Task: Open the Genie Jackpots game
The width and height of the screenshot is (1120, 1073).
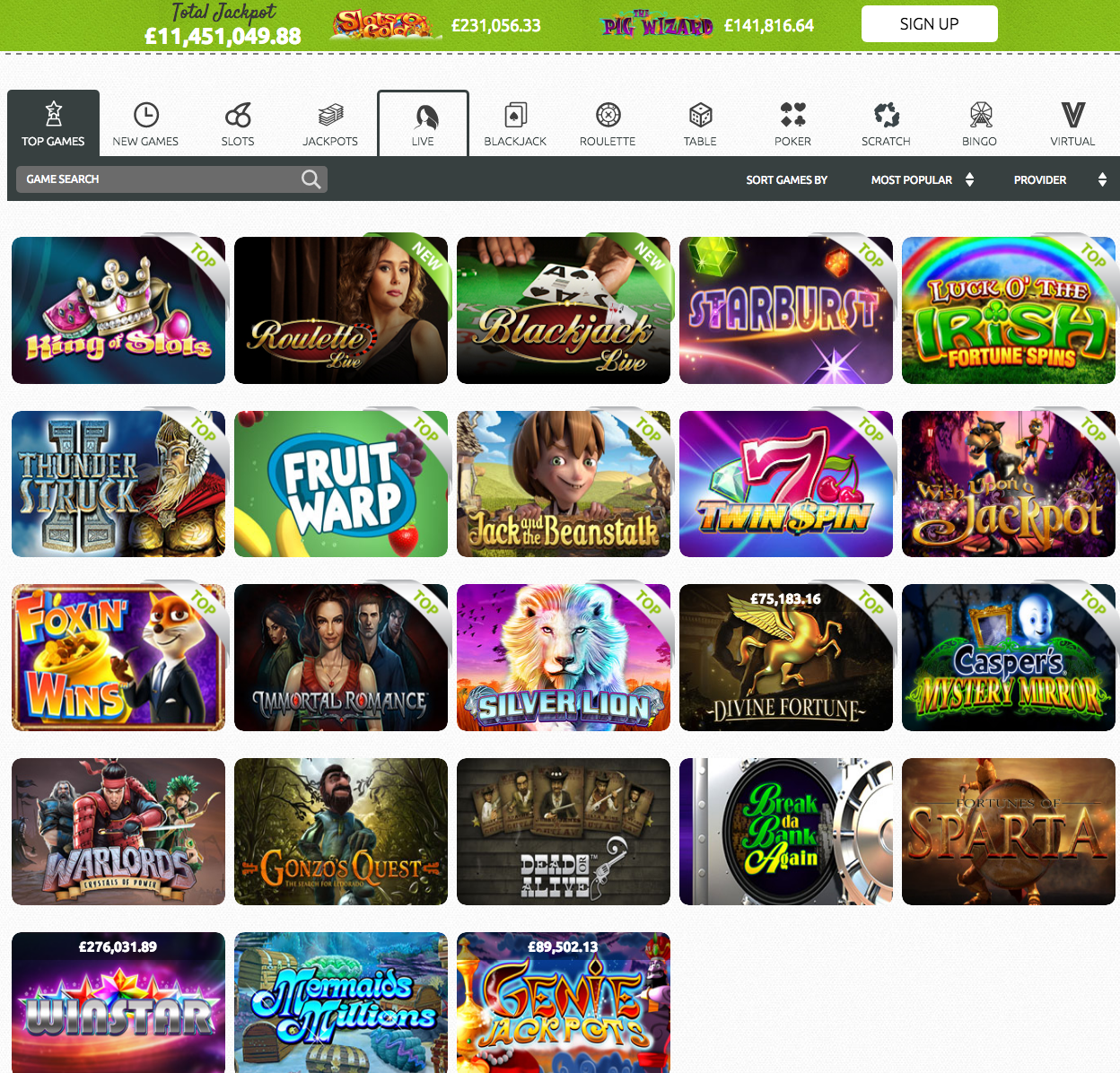Action: click(x=564, y=1003)
